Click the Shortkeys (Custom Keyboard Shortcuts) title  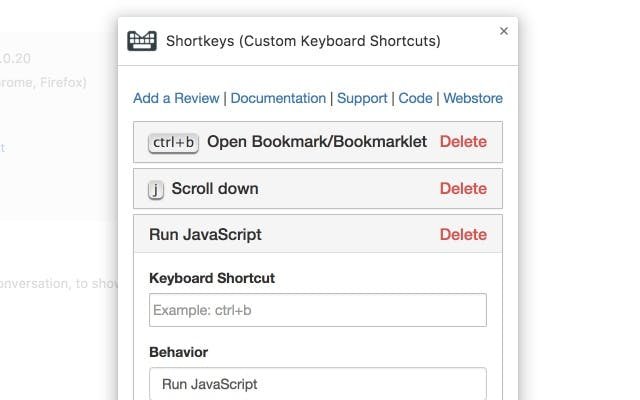point(303,41)
